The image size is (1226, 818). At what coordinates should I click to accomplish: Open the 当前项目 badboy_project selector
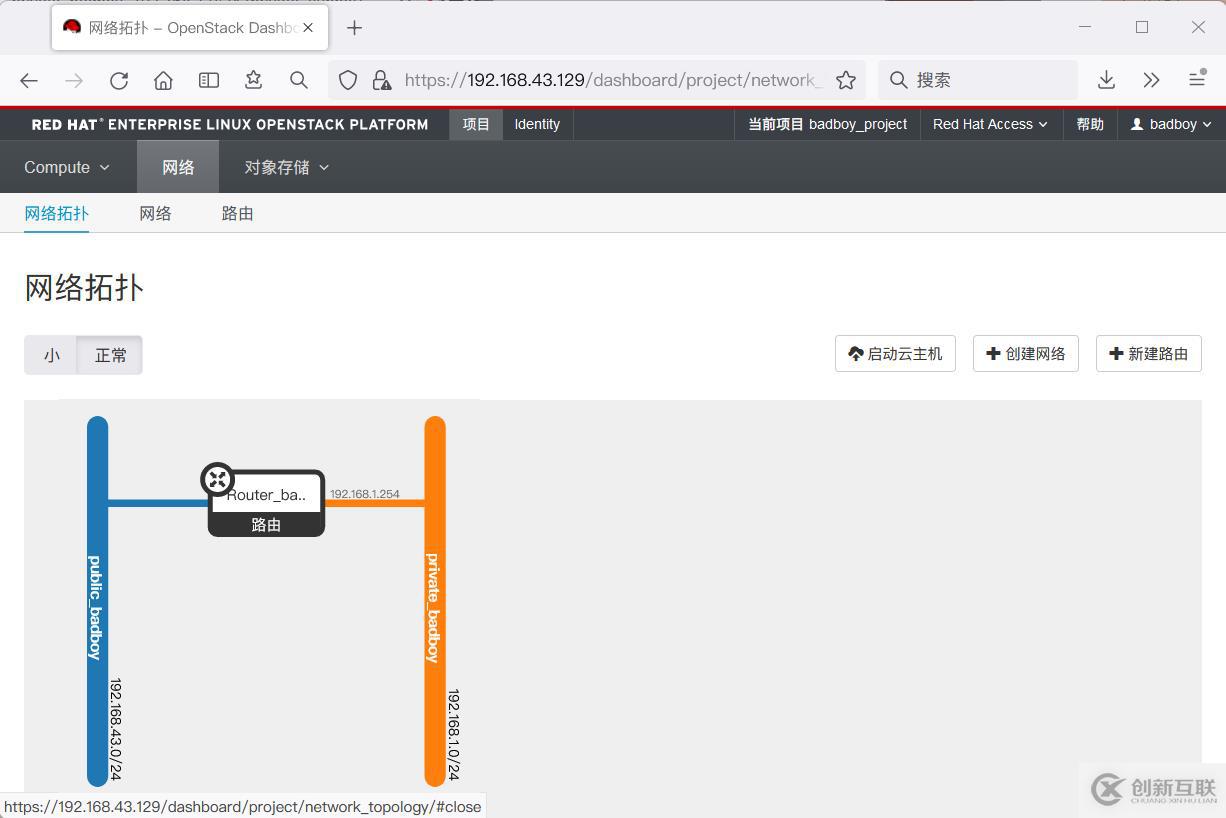coord(828,124)
